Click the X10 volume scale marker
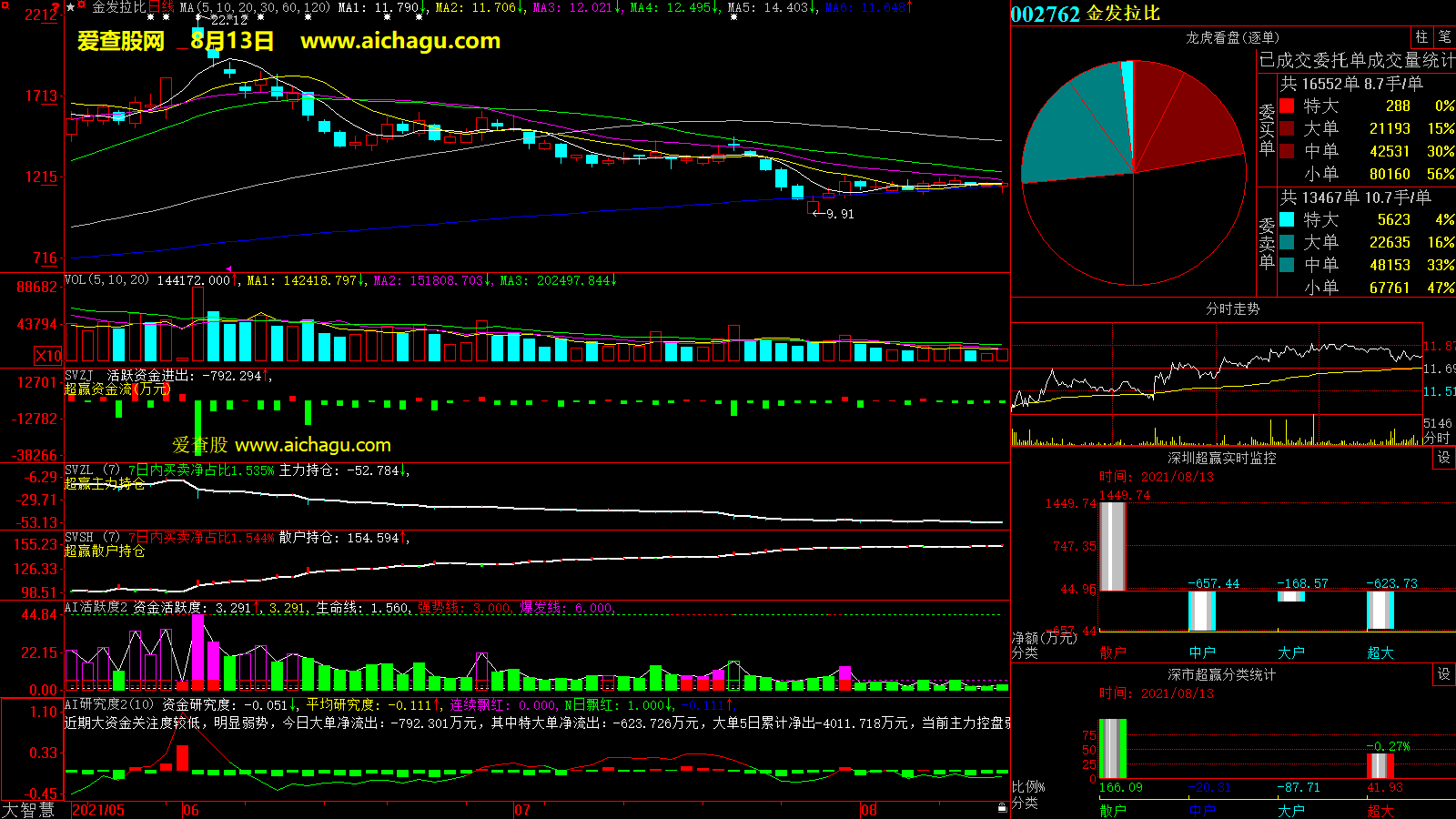 click(x=48, y=356)
